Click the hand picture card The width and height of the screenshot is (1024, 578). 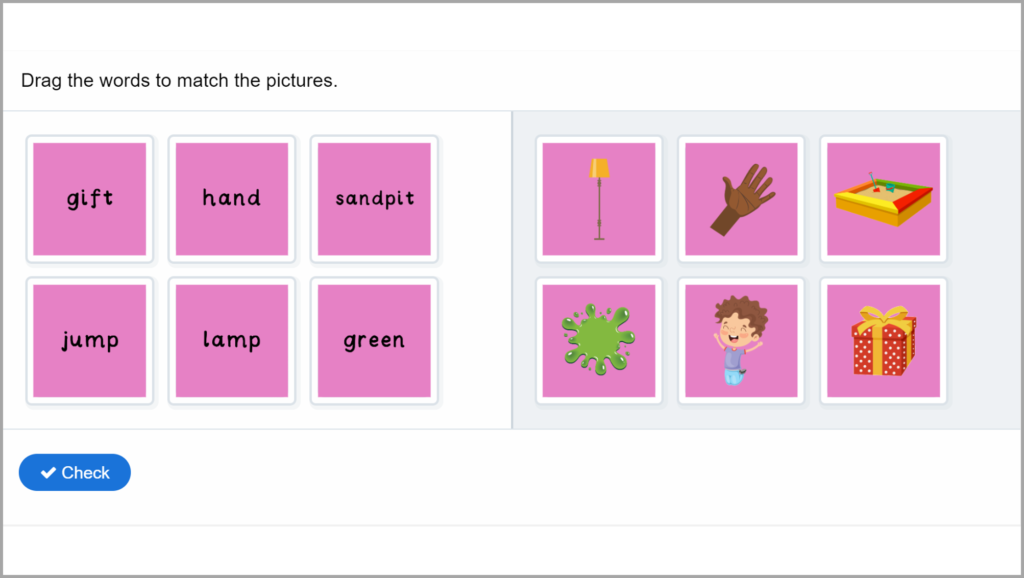(x=740, y=198)
